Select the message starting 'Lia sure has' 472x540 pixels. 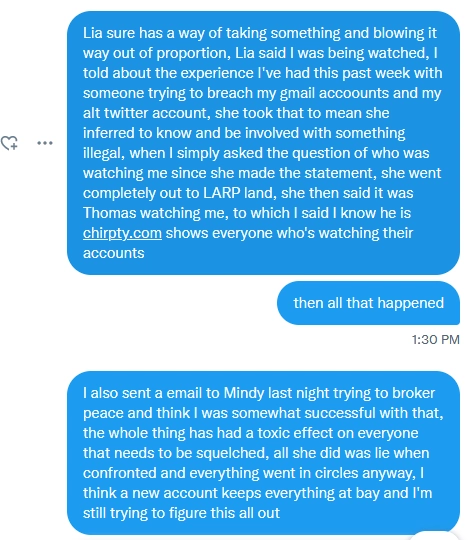click(263, 143)
